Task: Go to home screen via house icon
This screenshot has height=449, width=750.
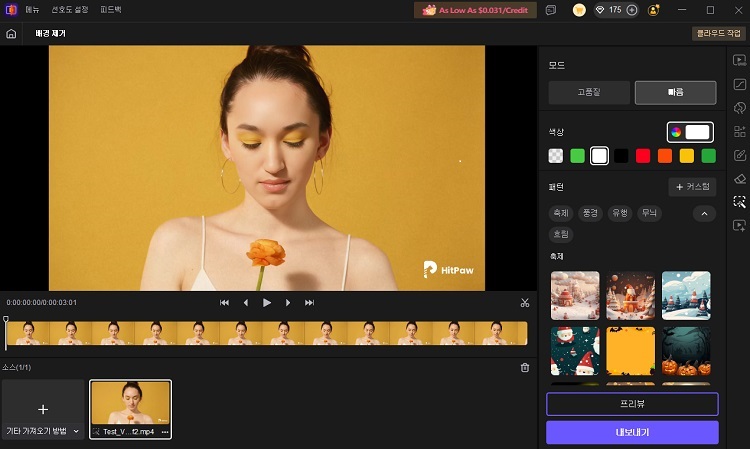Action: pyautogui.click(x=11, y=33)
